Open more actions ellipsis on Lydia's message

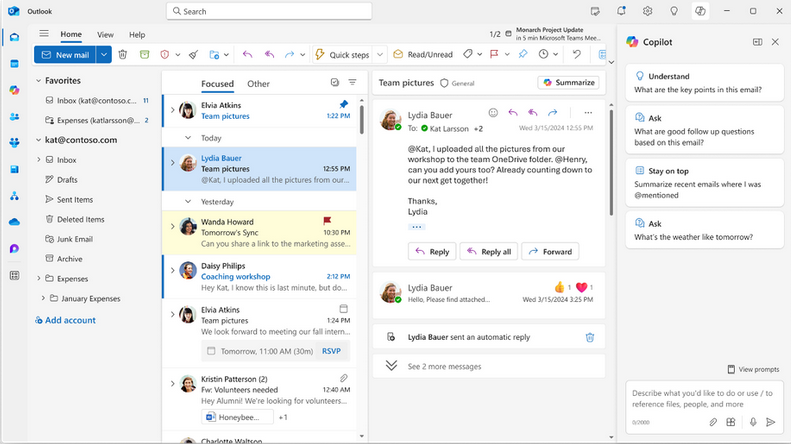pos(588,113)
